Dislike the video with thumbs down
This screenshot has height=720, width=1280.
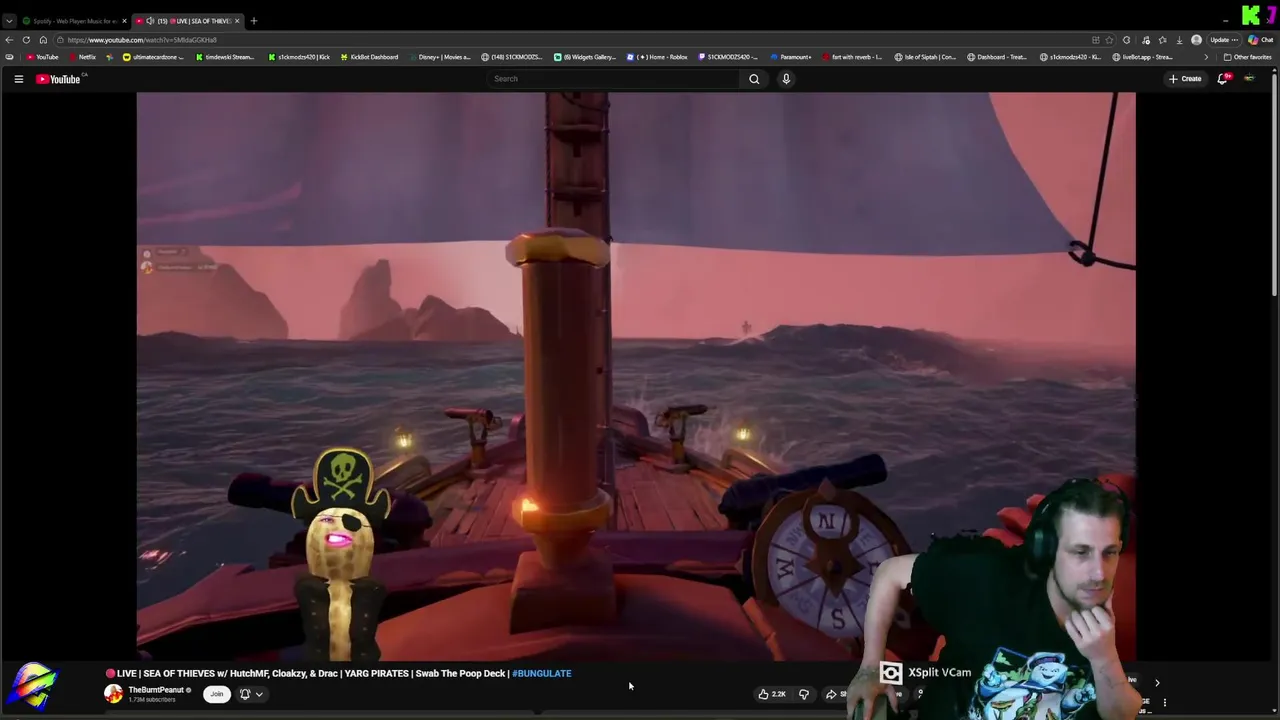click(804, 694)
